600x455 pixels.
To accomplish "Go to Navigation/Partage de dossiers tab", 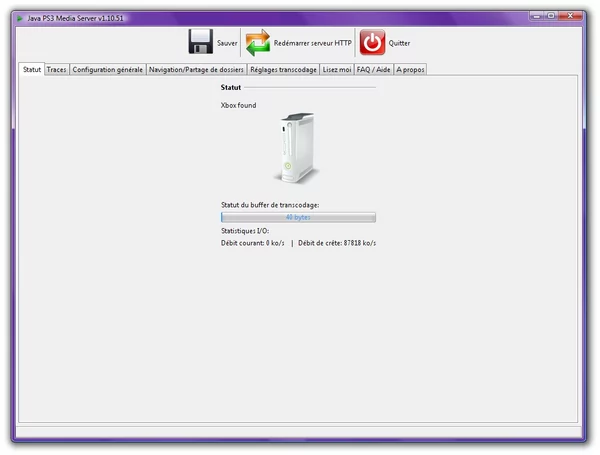I will pos(196,70).
